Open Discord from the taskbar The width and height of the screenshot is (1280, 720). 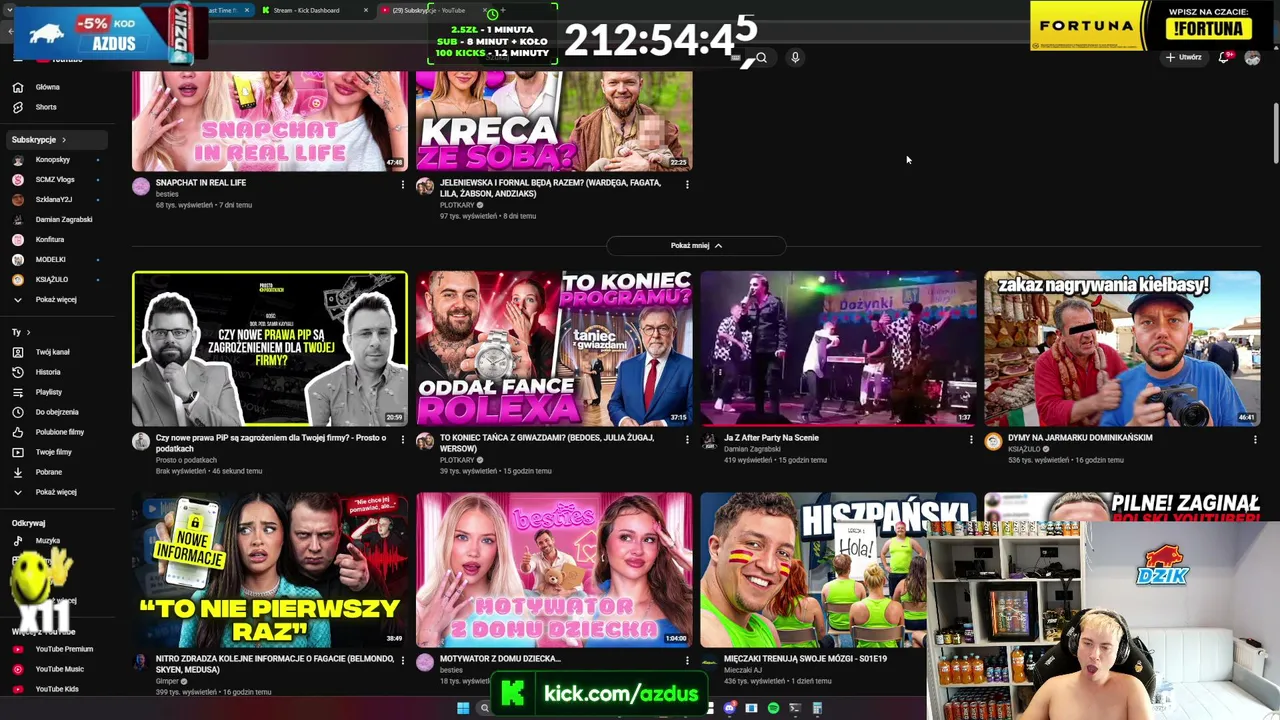tap(730, 708)
